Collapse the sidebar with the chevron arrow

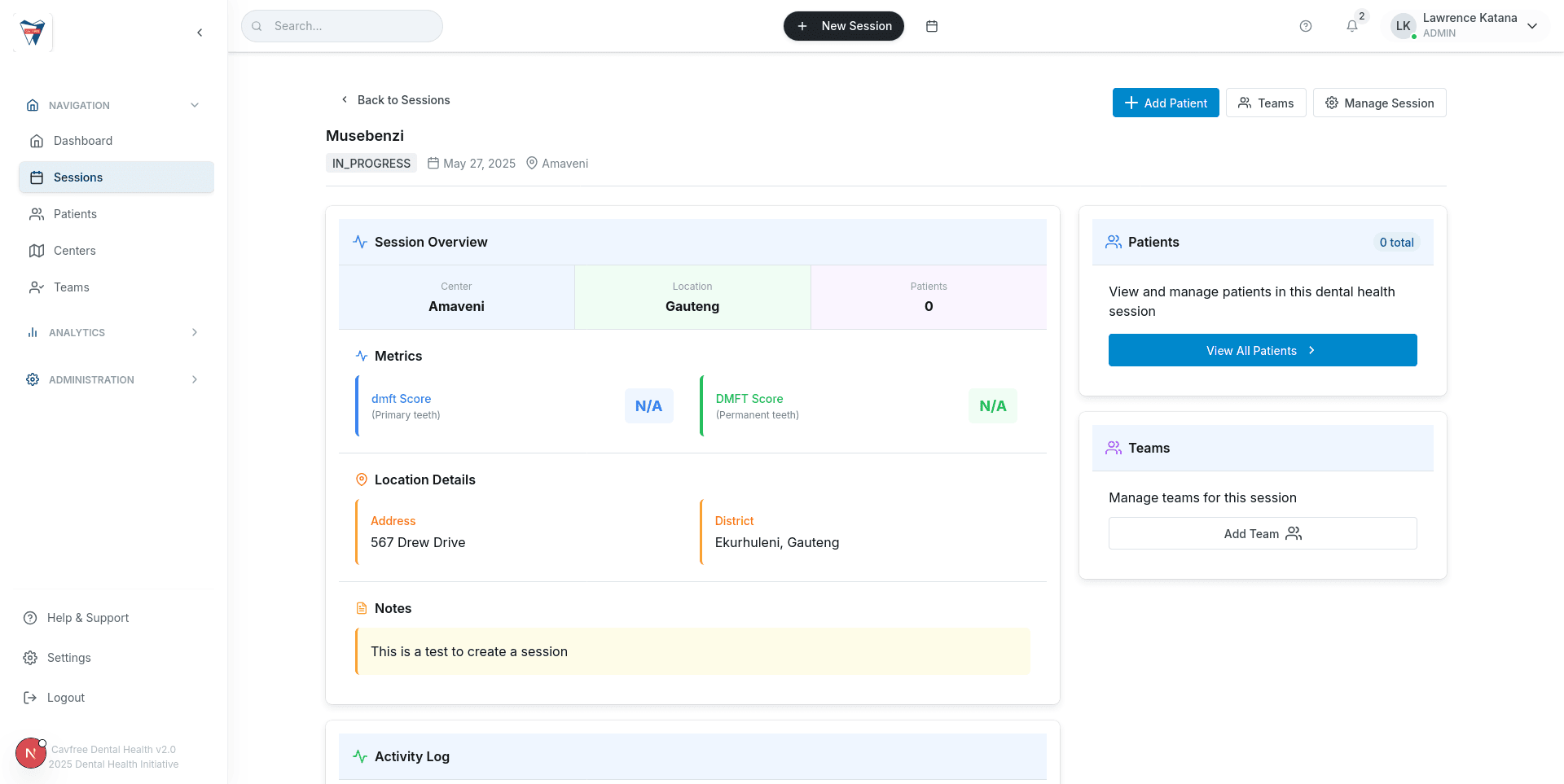point(200,33)
